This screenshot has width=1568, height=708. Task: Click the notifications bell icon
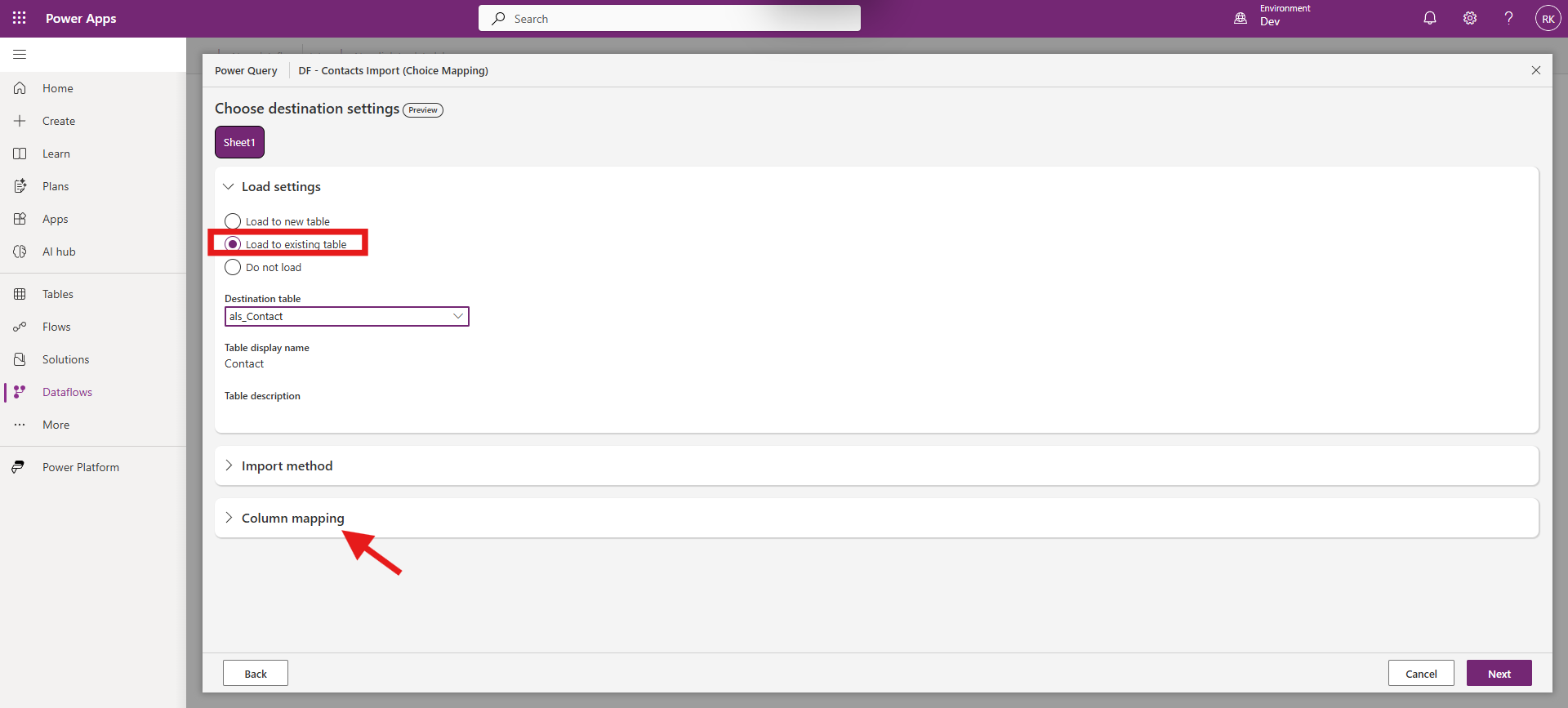[1429, 18]
